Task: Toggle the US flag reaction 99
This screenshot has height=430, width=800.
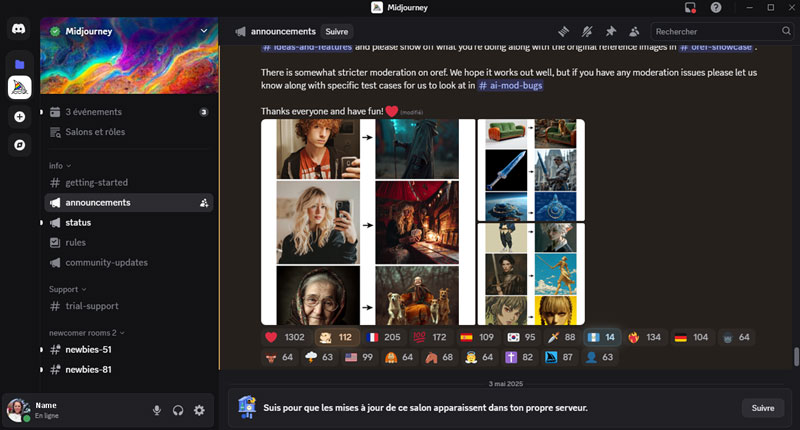Action: (x=359, y=357)
